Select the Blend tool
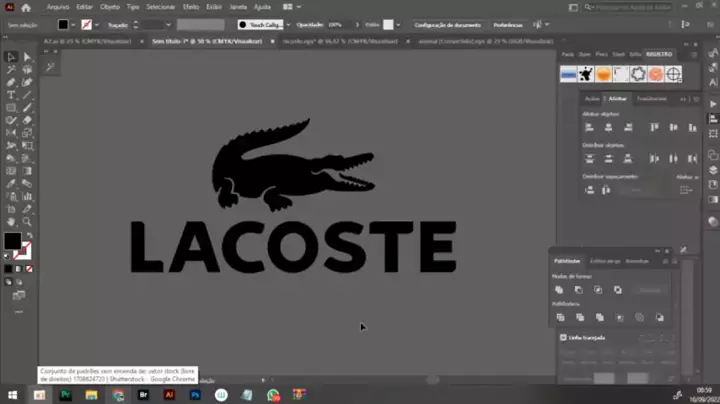The width and height of the screenshot is (720, 404). pos(27,184)
